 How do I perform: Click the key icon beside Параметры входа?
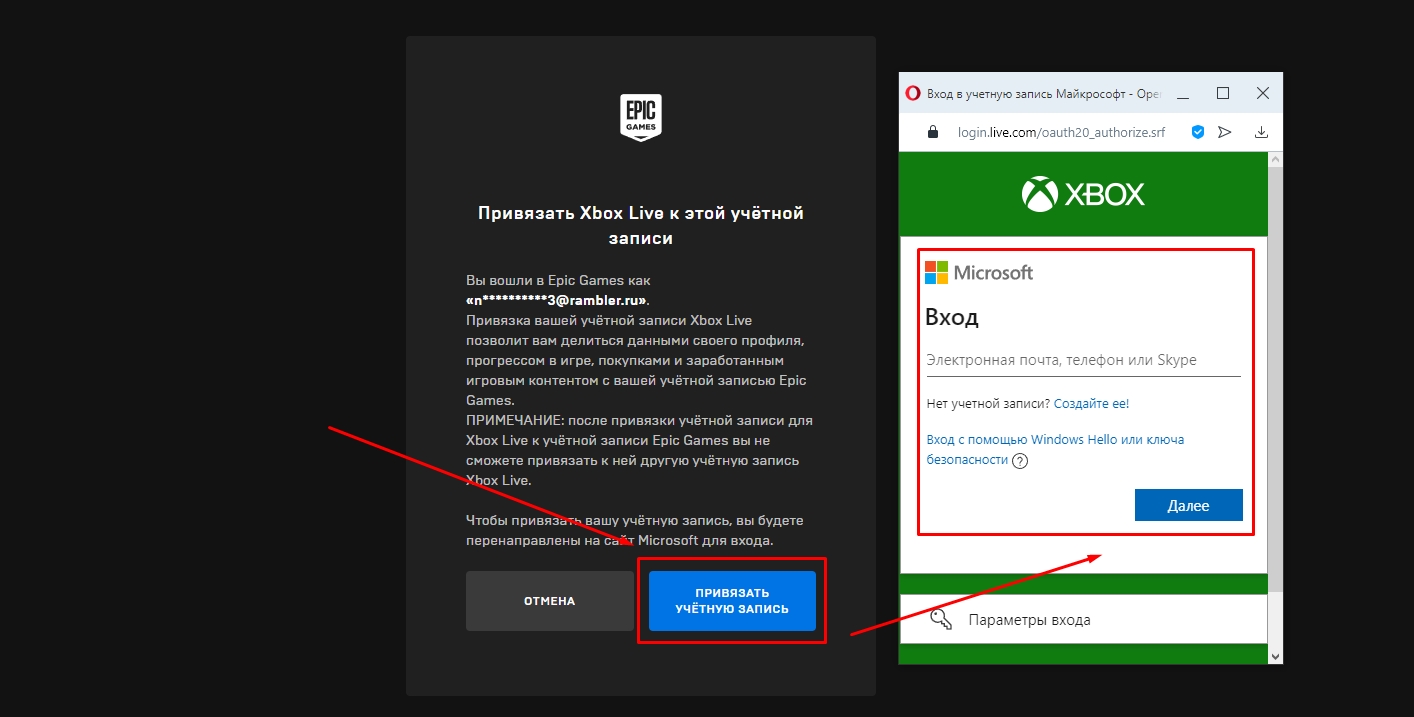(x=941, y=620)
